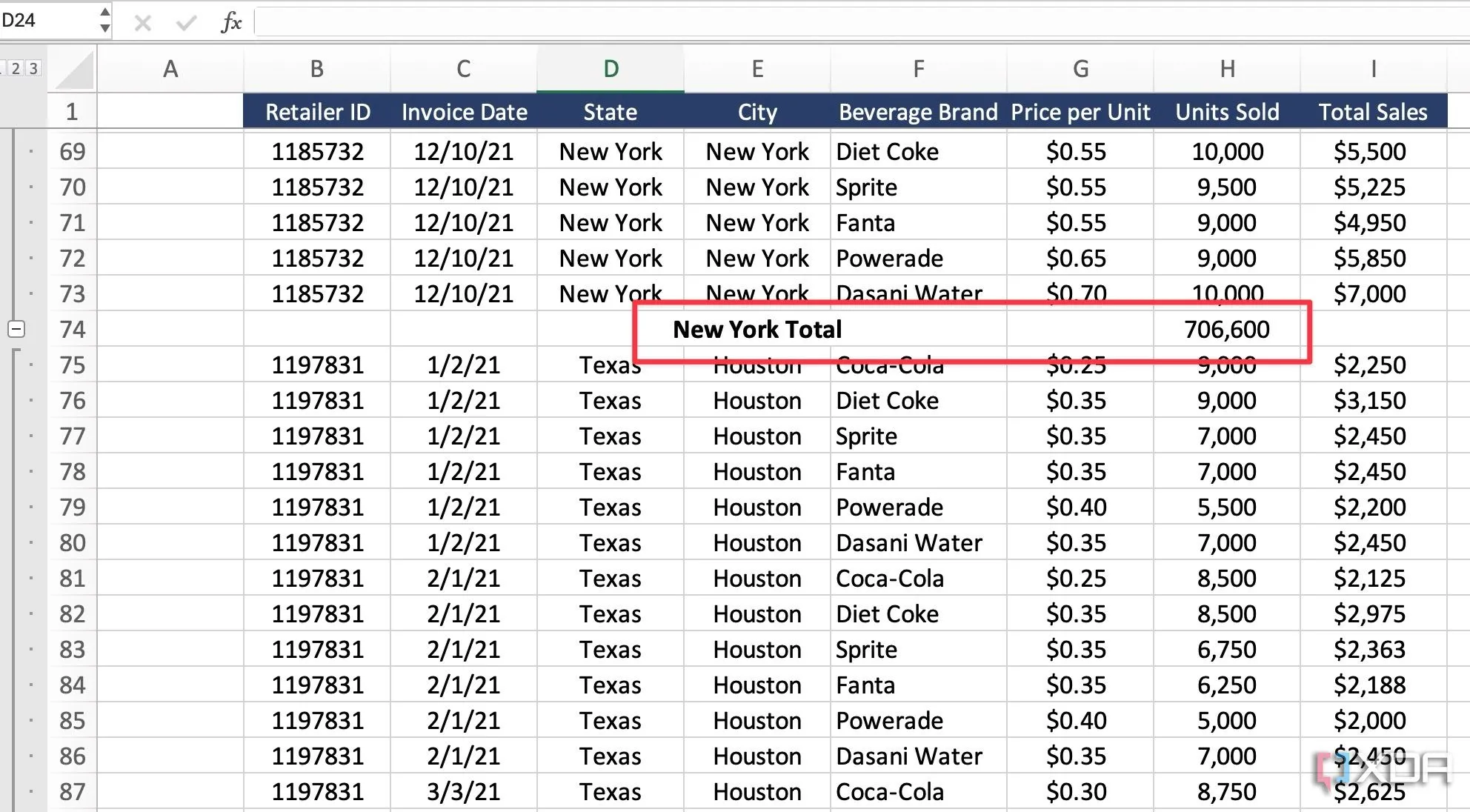Select column D header
The width and height of the screenshot is (1470, 812).
[x=611, y=69]
